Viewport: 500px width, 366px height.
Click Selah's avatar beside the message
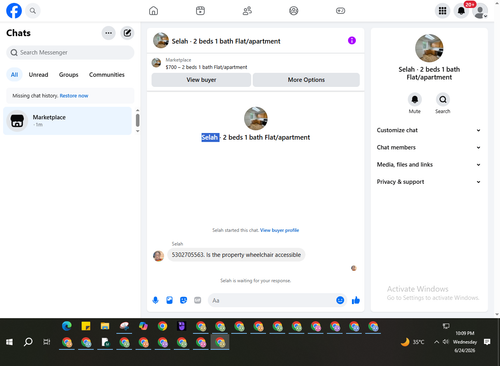click(158, 256)
